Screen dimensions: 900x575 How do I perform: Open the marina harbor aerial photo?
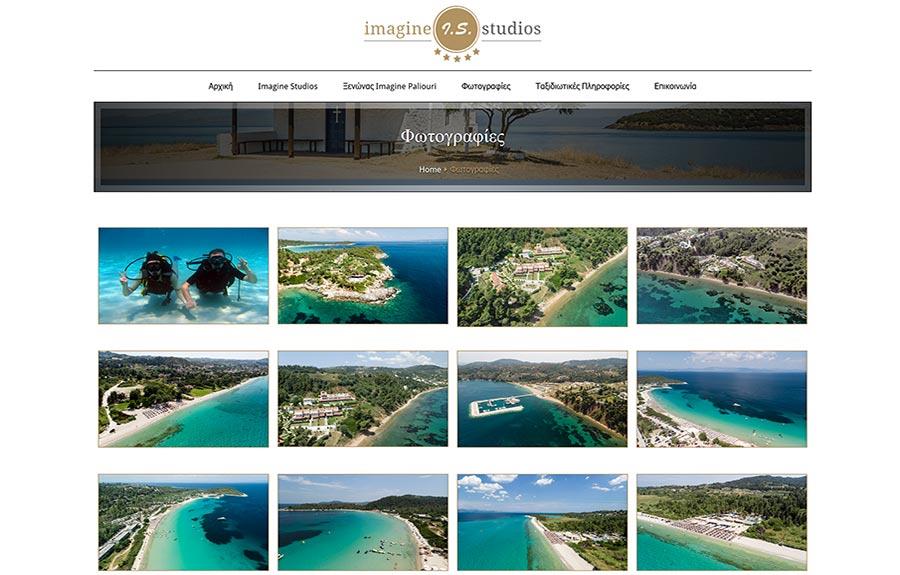click(542, 399)
